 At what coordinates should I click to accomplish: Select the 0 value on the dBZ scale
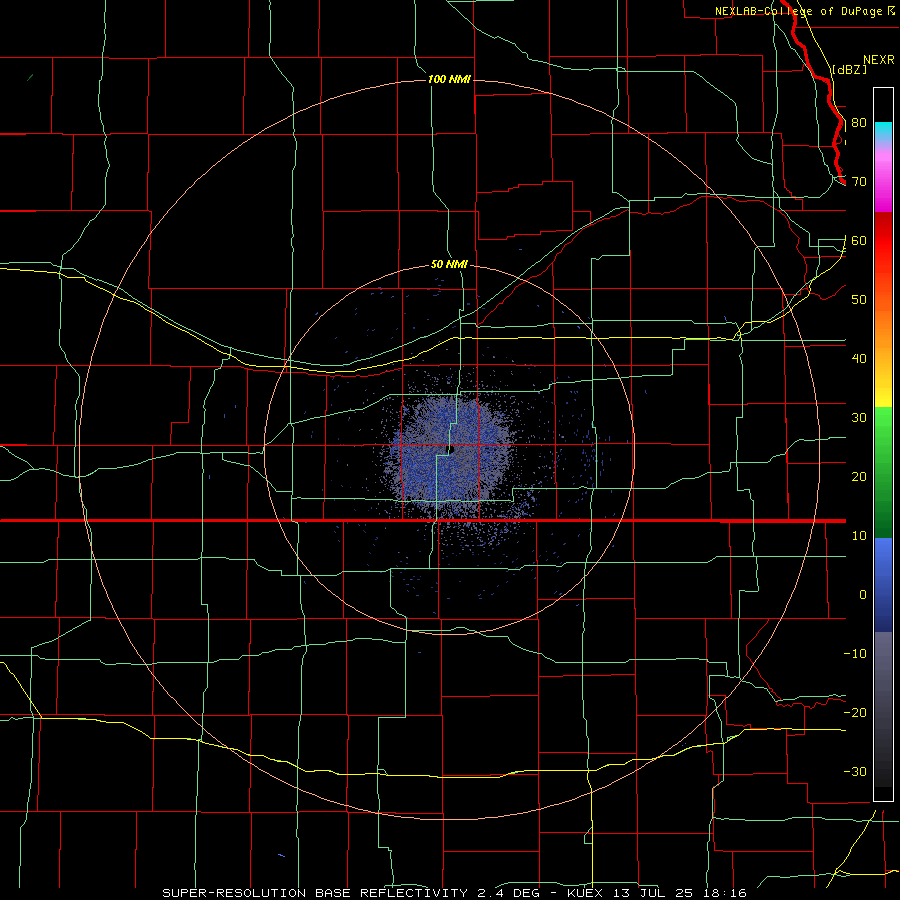point(863,595)
